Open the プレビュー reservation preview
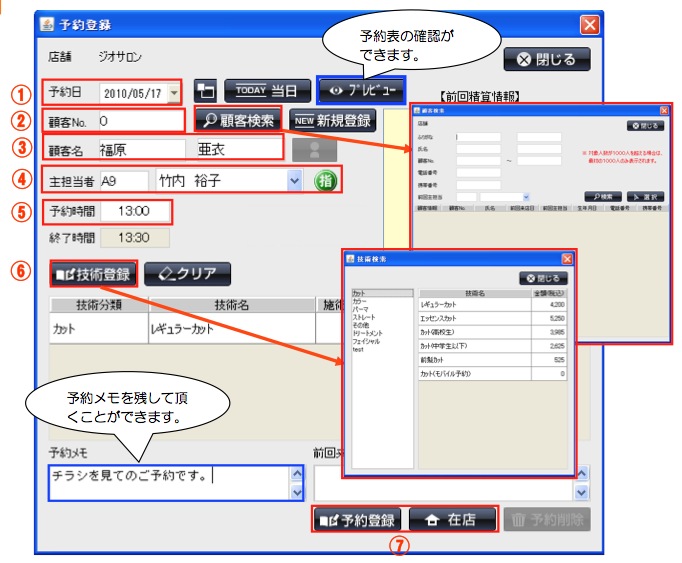The image size is (682, 563). [x=362, y=90]
